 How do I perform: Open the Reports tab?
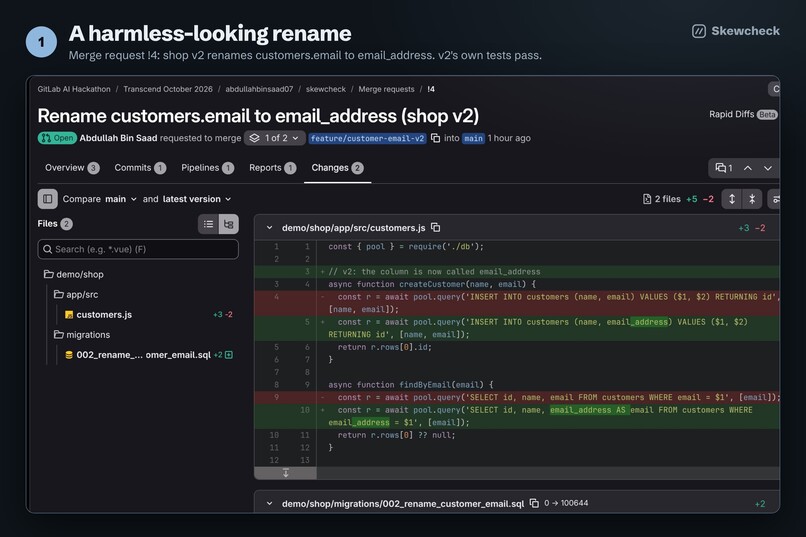pos(272,168)
